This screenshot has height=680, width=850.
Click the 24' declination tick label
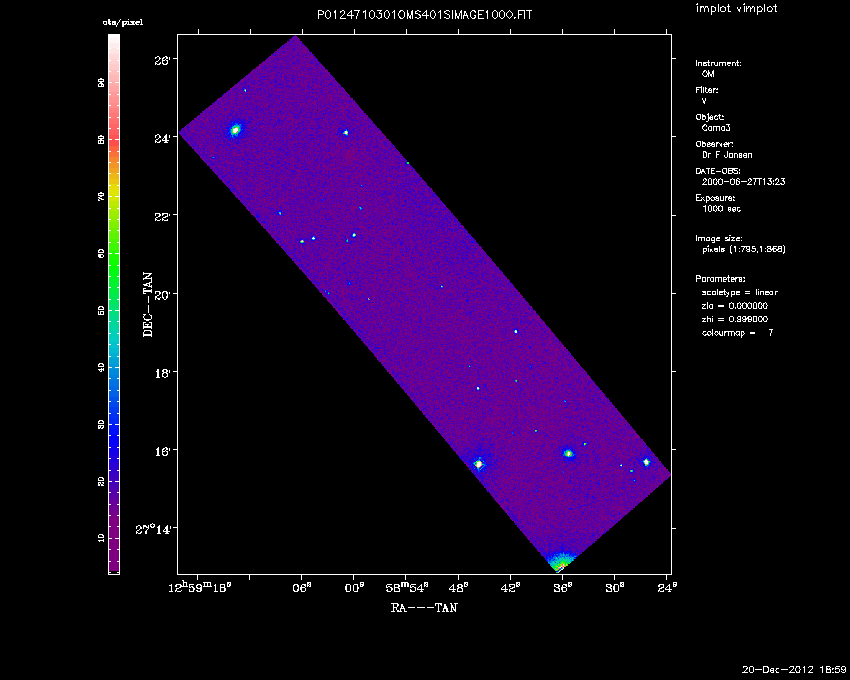tap(162, 139)
